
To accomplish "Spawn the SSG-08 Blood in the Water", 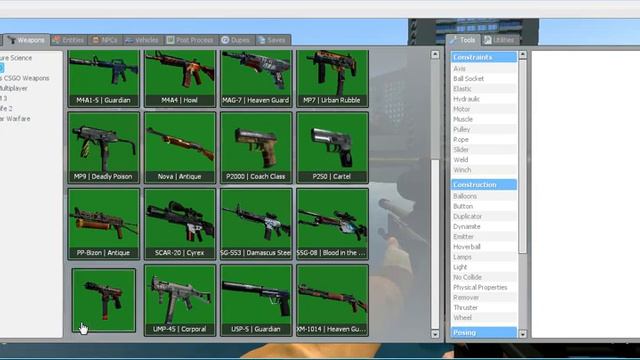I will coord(333,224).
